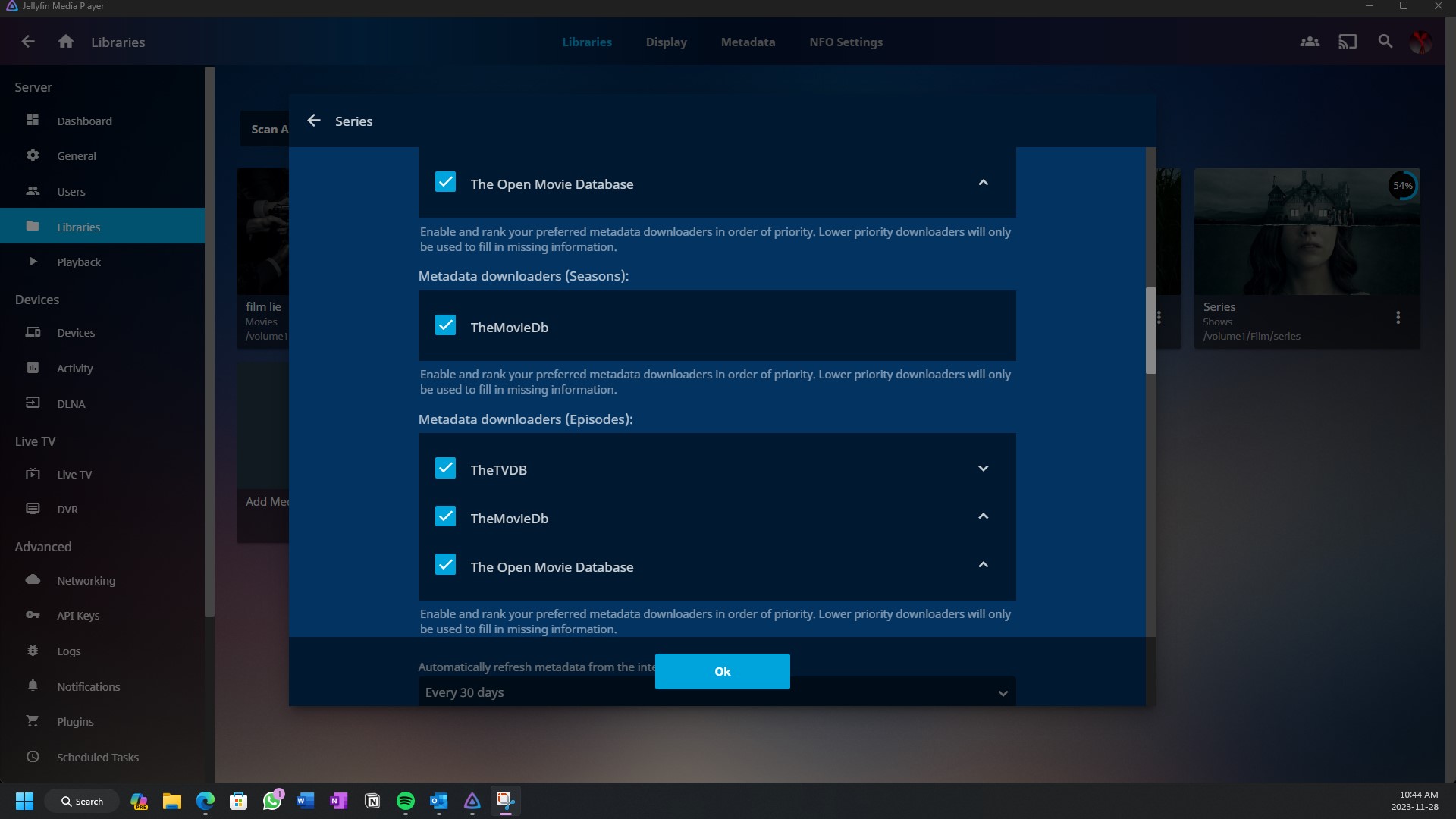Viewport: 1456px width, 819px height.
Task: Move TheTVDB down with chevron arrow
Action: point(983,469)
